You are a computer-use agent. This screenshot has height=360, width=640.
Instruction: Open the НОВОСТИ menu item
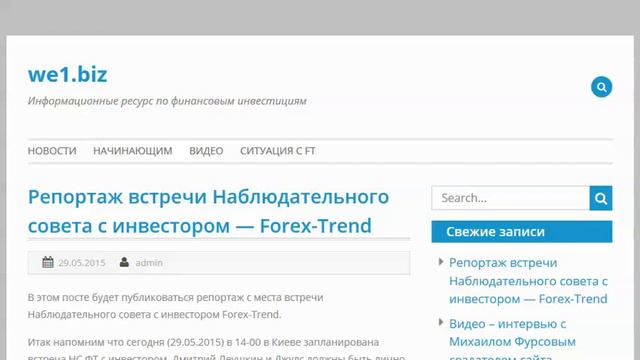(52, 151)
